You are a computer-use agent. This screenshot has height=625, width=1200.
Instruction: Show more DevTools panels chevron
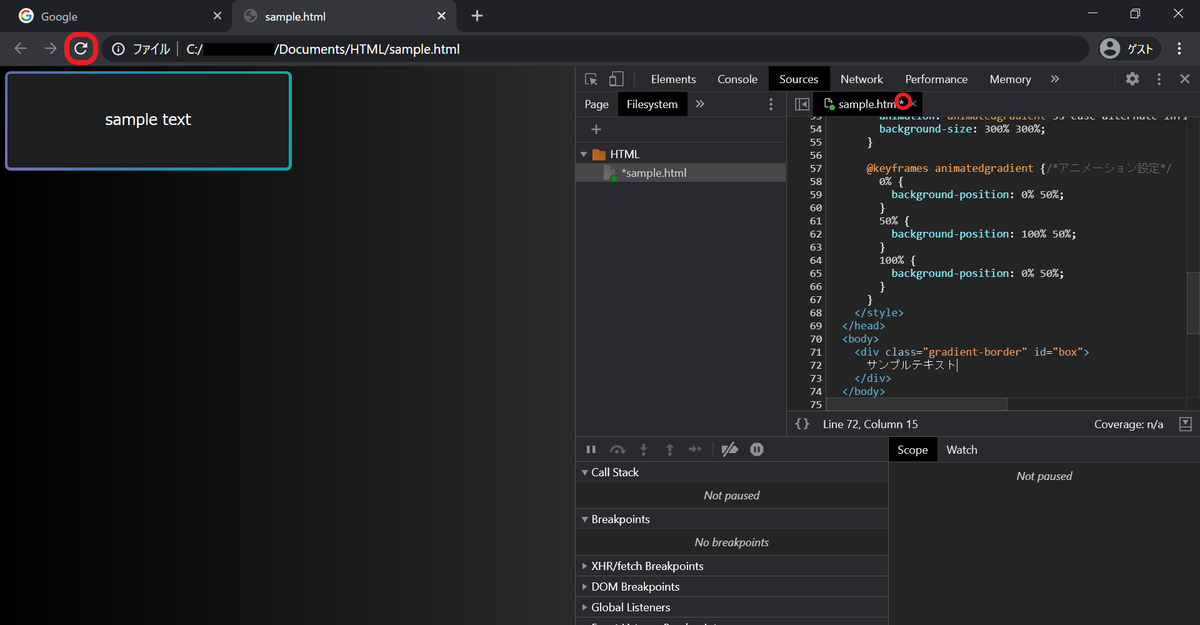click(1054, 79)
